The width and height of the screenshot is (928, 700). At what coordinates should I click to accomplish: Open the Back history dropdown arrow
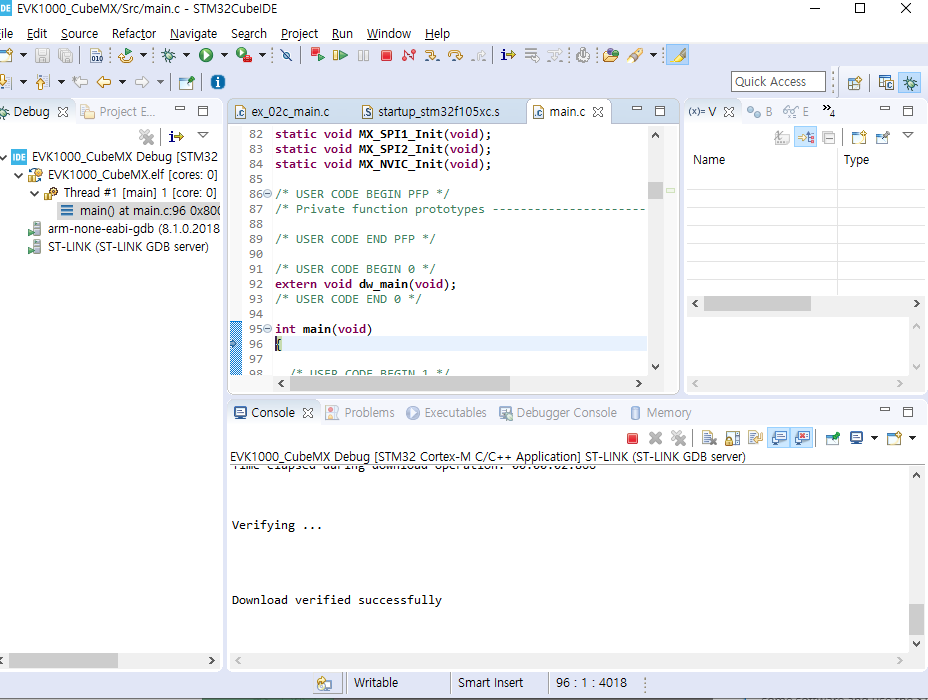pyautogui.click(x=122, y=82)
